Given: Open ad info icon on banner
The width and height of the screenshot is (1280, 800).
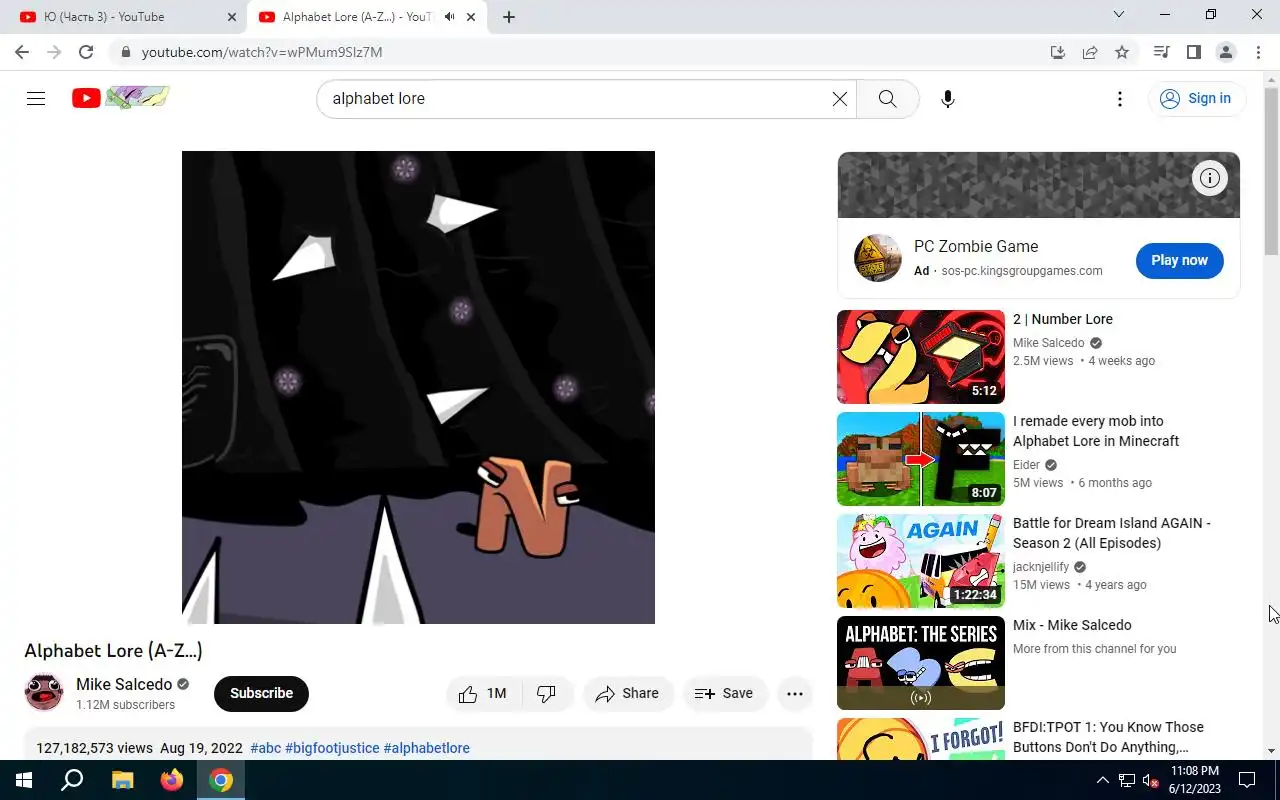Looking at the screenshot, I should tap(1210, 178).
